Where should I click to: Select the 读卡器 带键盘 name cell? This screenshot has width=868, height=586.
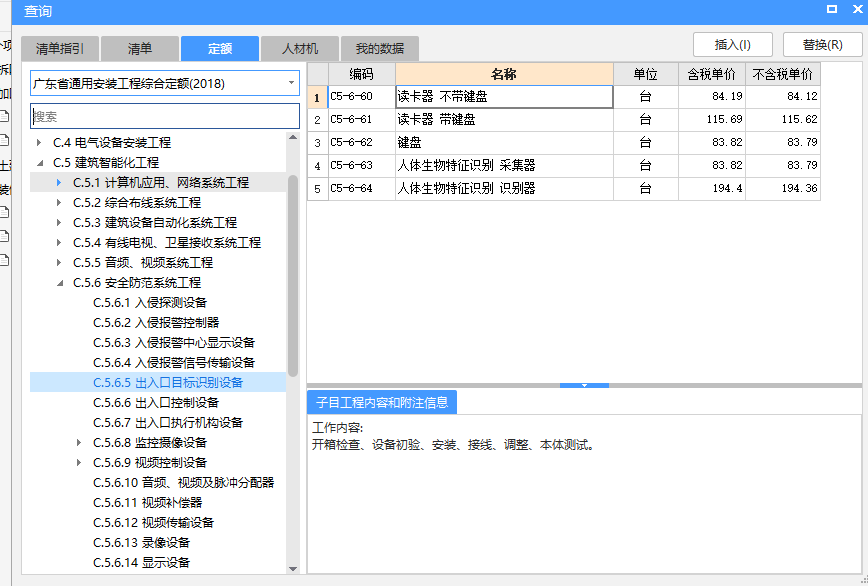coord(504,120)
